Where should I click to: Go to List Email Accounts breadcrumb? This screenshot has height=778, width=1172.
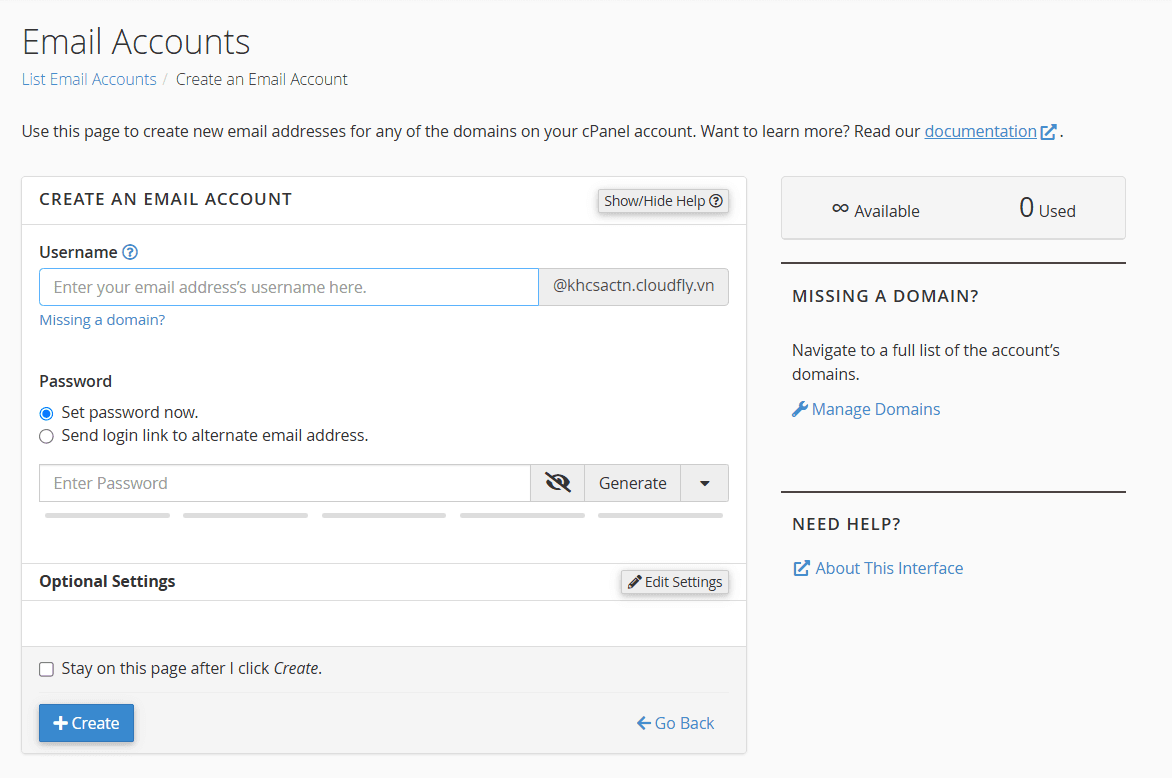pyautogui.click(x=89, y=79)
